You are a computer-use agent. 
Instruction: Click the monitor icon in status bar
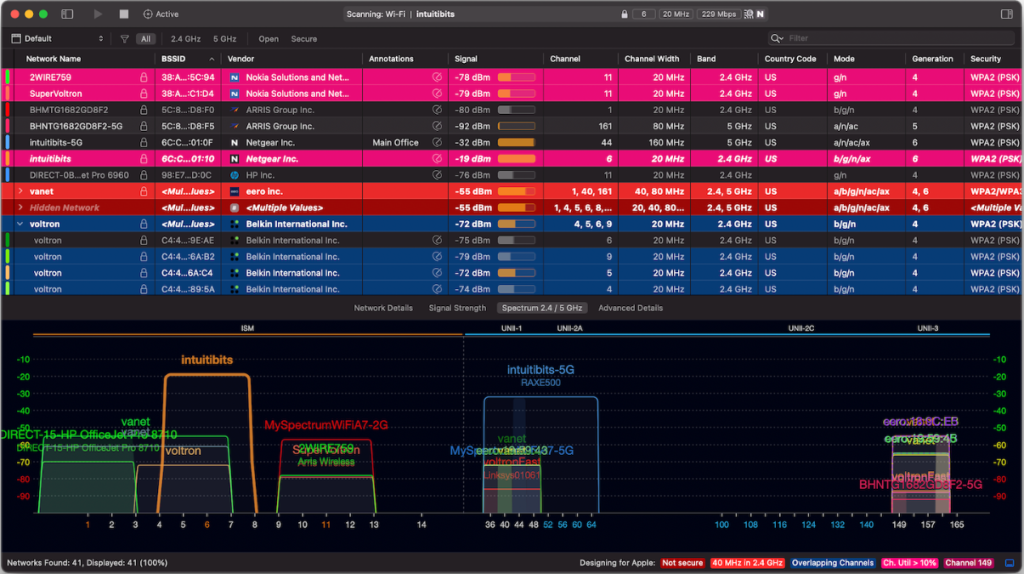pos(1008,563)
